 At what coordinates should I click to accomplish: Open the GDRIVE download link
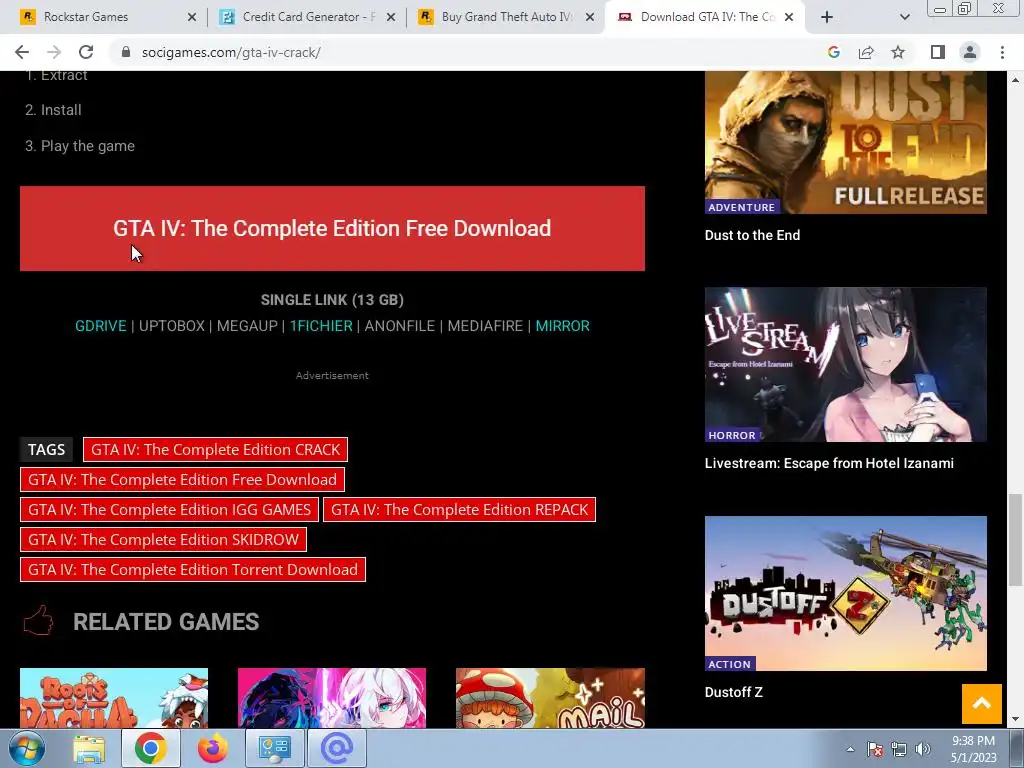(x=101, y=326)
